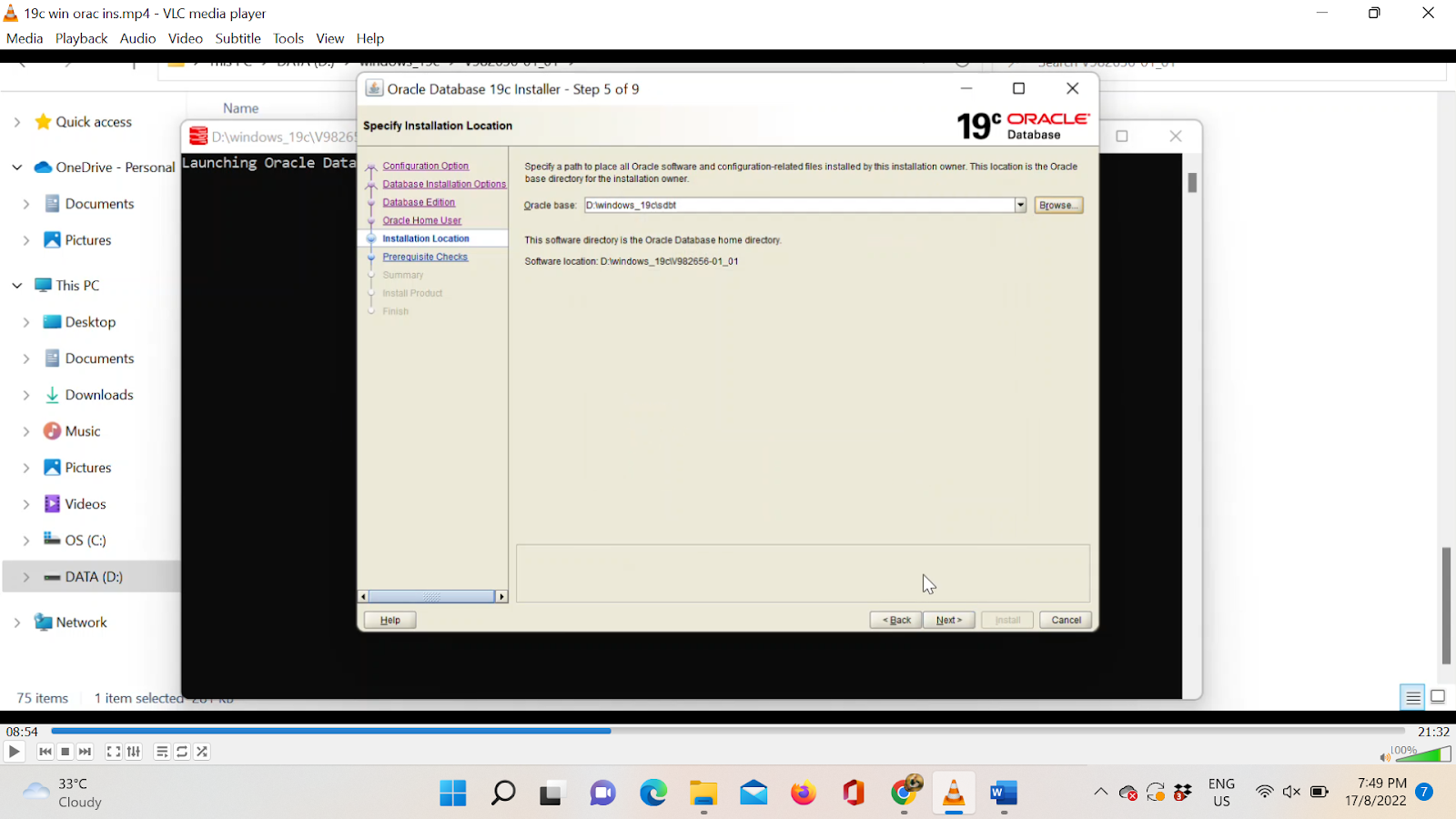This screenshot has width=1456, height=819.
Task: Toggle VLC loop mode
Action: [182, 752]
